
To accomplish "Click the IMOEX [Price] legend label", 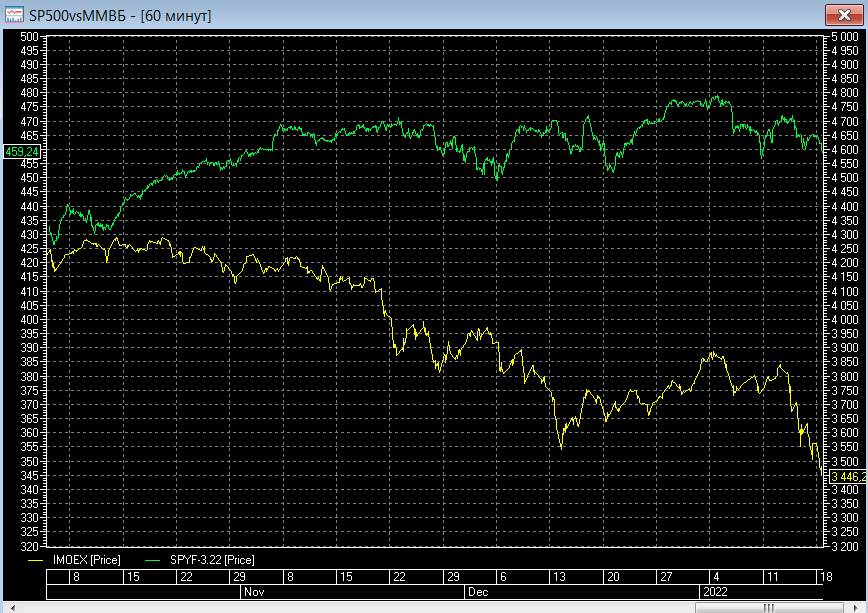I will 86,560.
